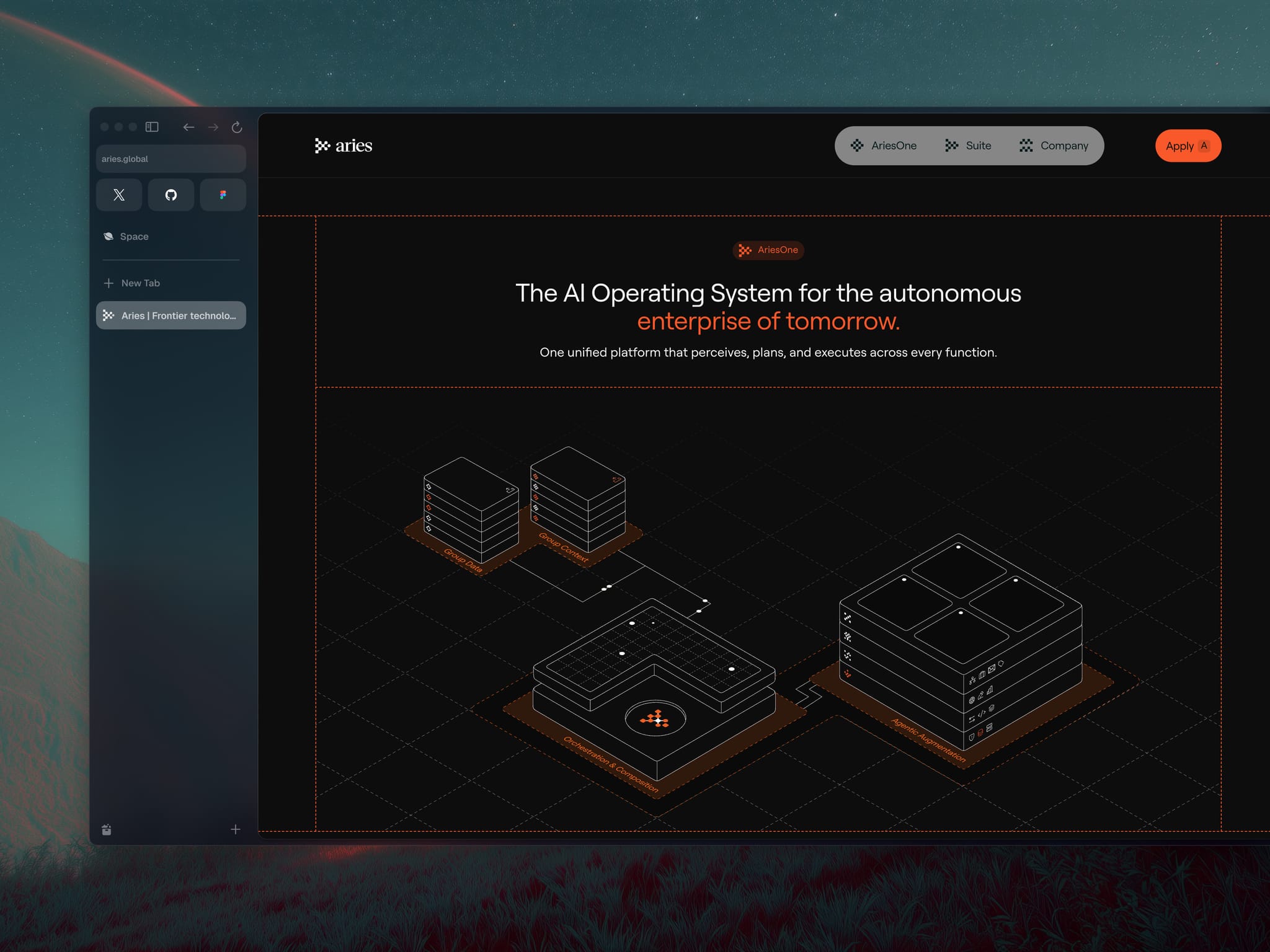Click the AriesOne orange badge above headline
The height and width of the screenshot is (952, 1270).
(768, 250)
